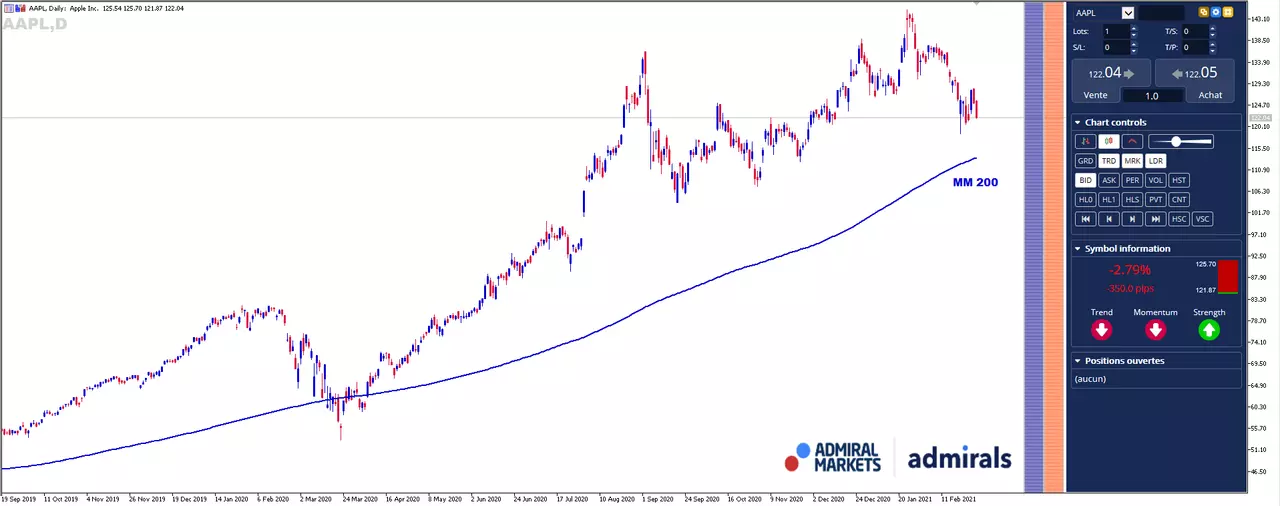
Task: Toggle the CNT button
Action: tap(1179, 199)
